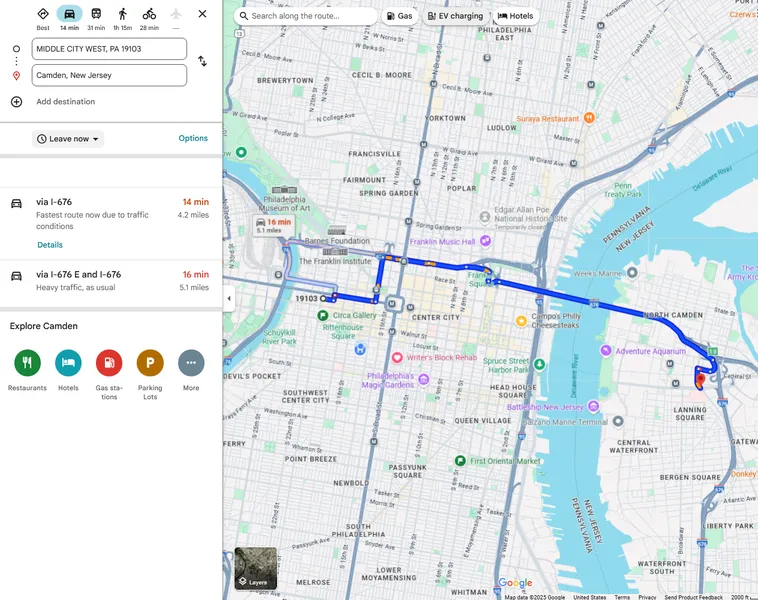Explore Parking Lots in Camden
The image size is (758, 600).
click(x=150, y=363)
